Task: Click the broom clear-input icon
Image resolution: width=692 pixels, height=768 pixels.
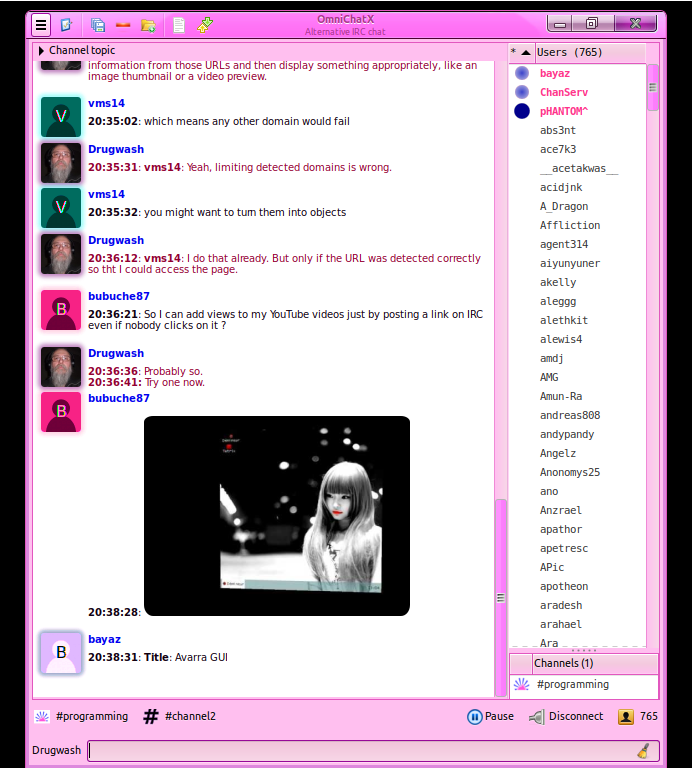Action: point(644,750)
